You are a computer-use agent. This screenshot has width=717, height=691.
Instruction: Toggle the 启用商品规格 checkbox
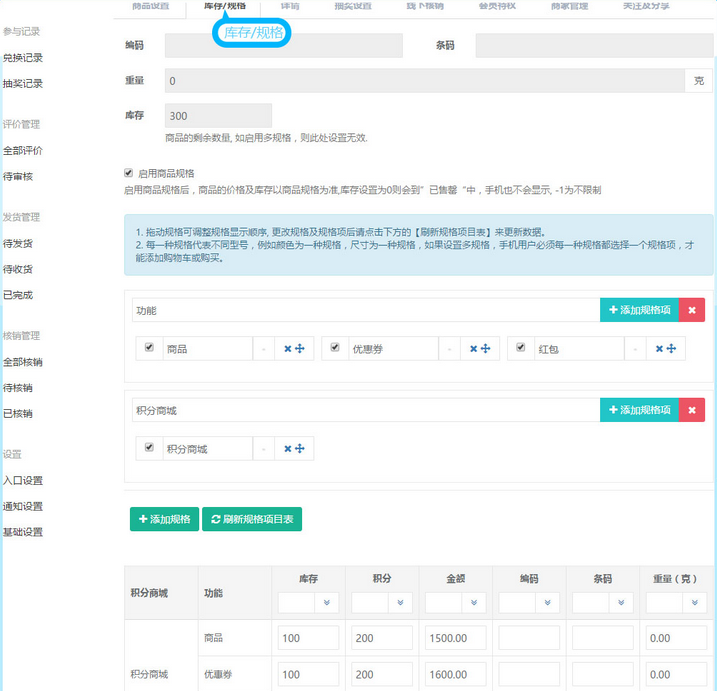pyautogui.click(x=129, y=172)
